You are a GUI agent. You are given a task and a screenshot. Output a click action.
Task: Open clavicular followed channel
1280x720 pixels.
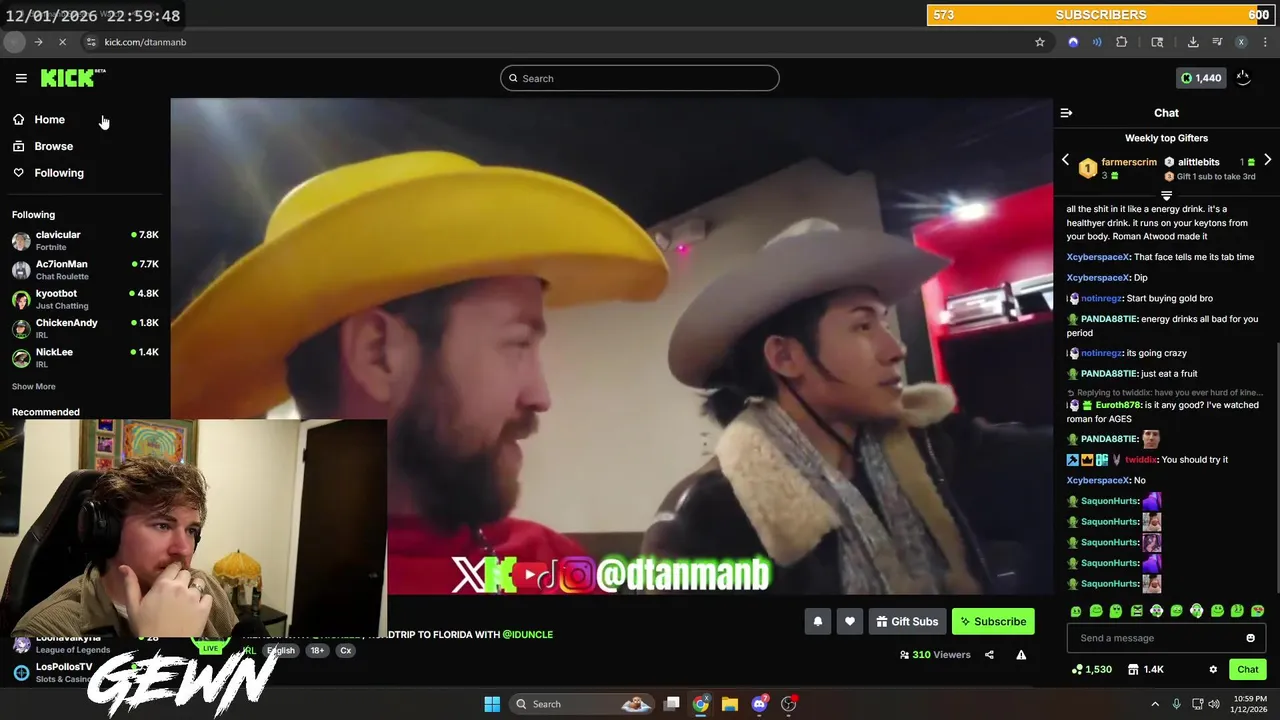point(85,240)
